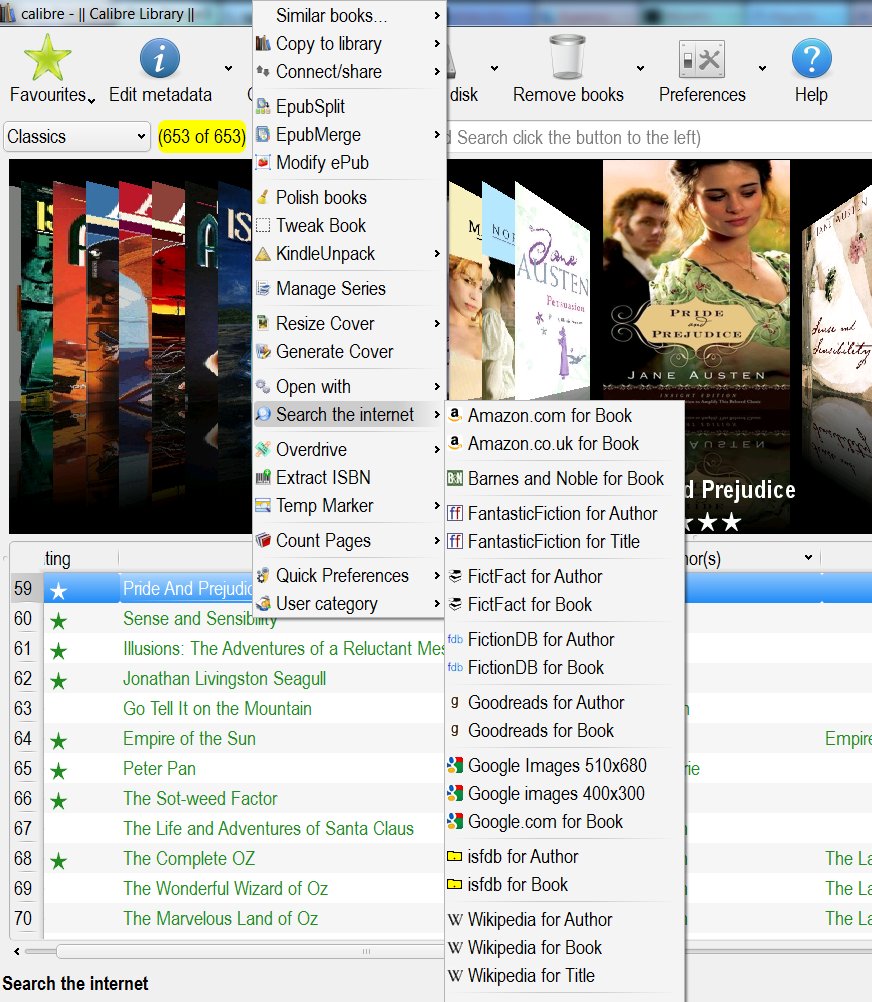
Task: Expand the Preferences dropdown arrow
Action: coord(762,68)
